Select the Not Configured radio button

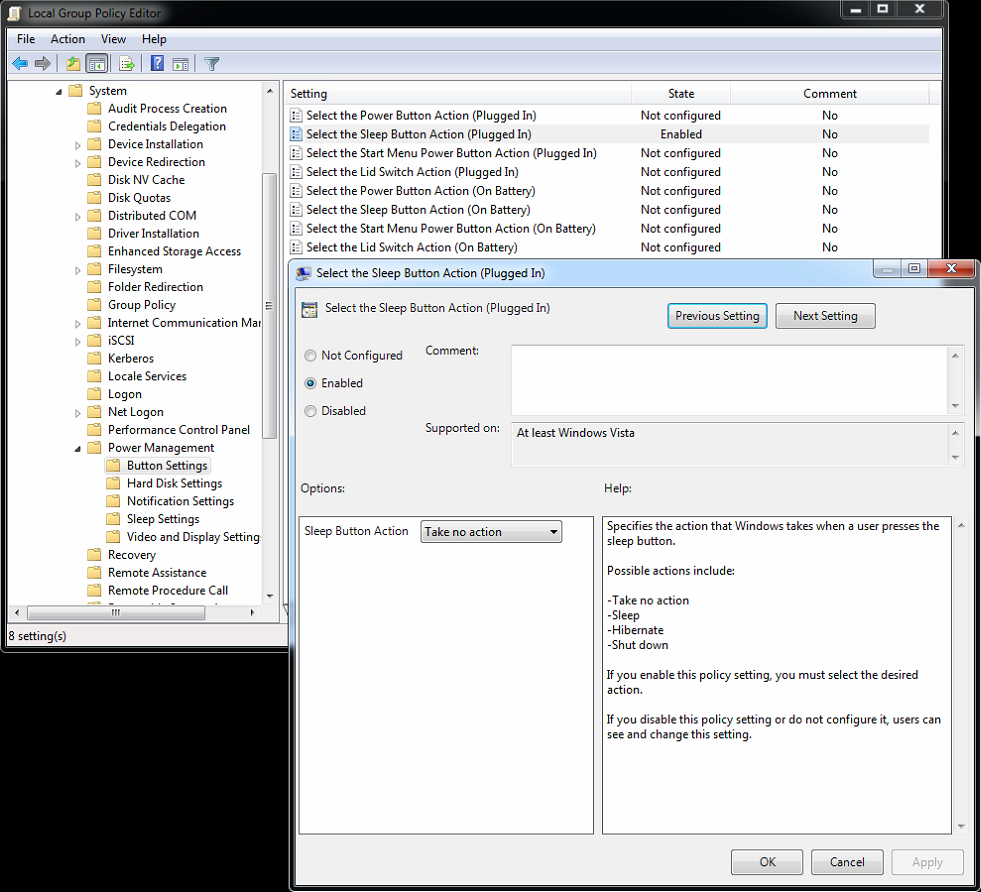[x=310, y=356]
